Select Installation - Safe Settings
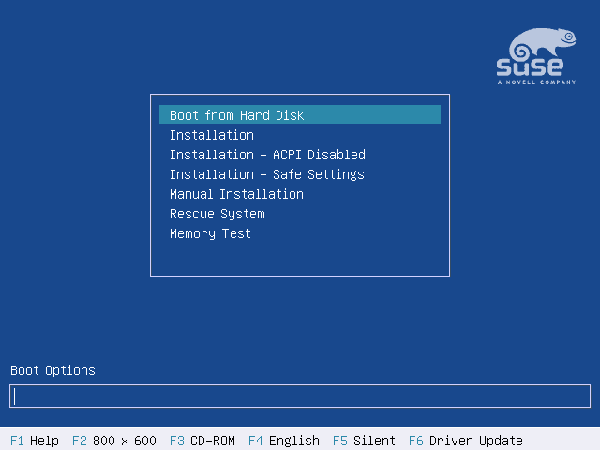The width and height of the screenshot is (600, 450). (267, 174)
